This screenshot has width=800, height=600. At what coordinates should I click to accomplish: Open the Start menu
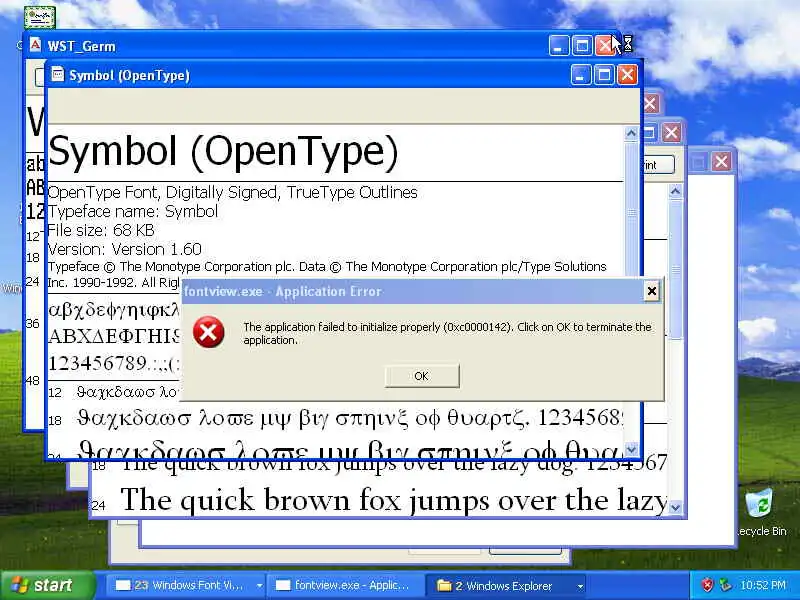tap(47, 585)
